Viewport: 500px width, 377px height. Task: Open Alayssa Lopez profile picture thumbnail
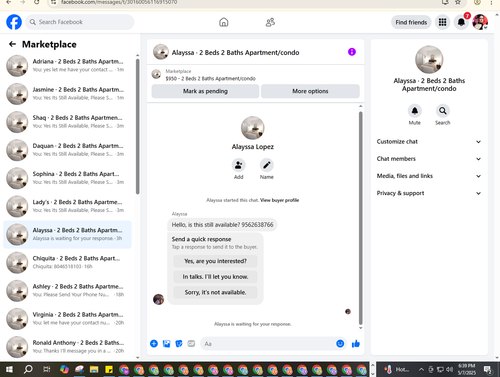pos(253,128)
